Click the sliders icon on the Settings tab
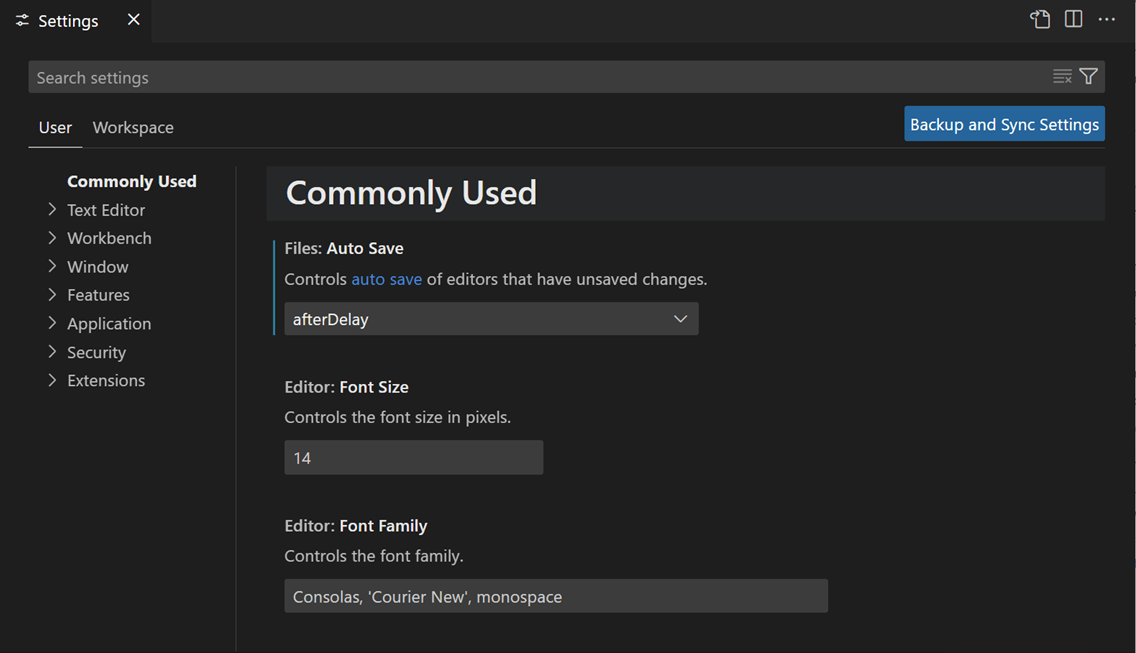1136x653 pixels. click(x=22, y=20)
